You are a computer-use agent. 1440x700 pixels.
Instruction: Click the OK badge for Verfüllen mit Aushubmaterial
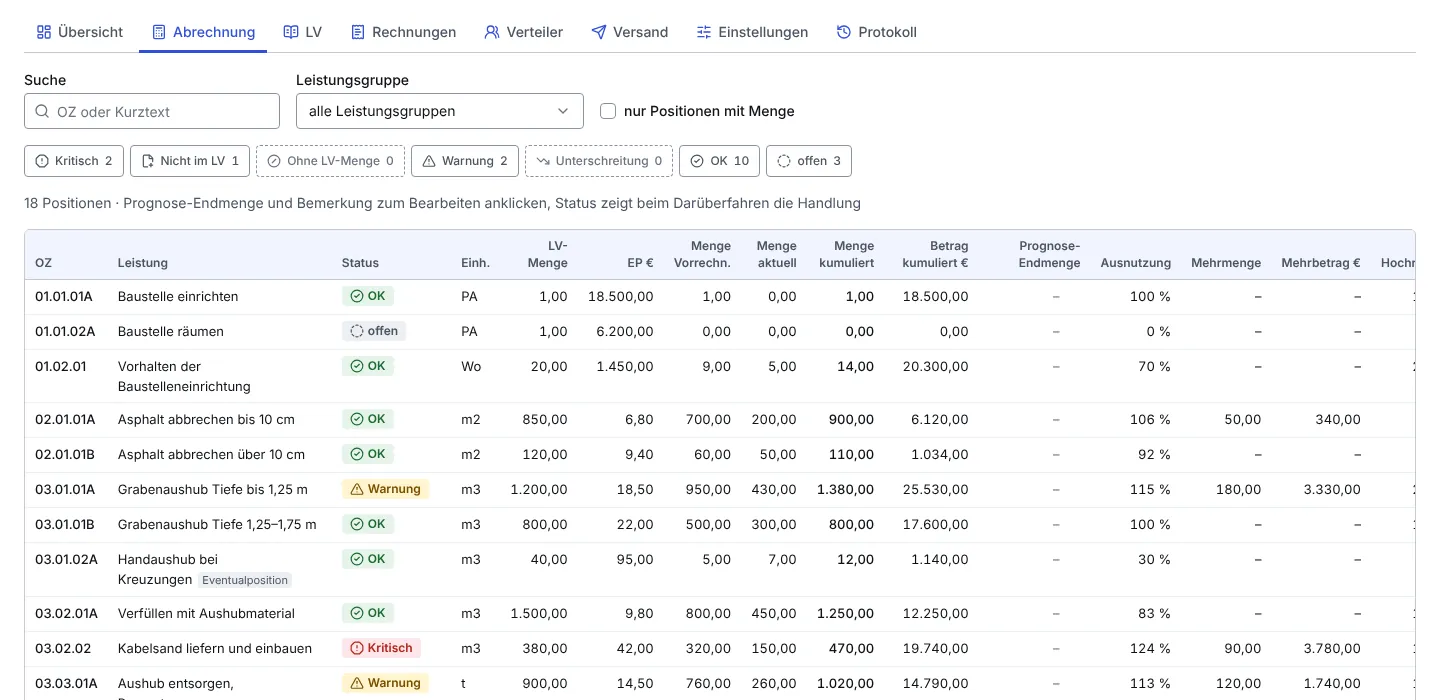coord(367,613)
